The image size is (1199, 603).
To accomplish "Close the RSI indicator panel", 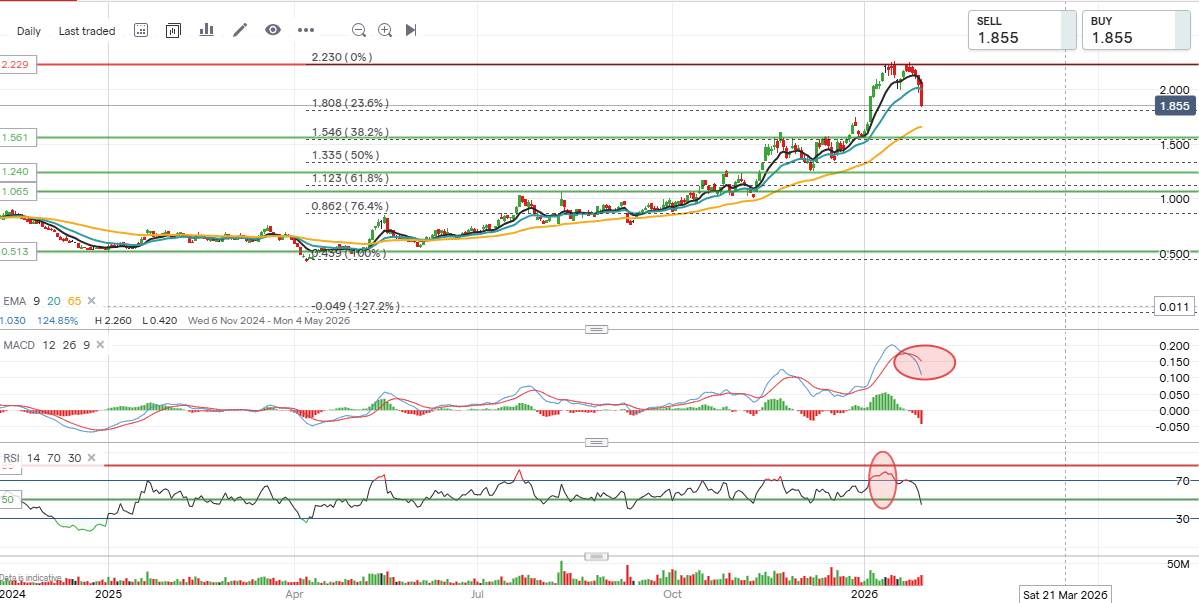I will 91,458.
